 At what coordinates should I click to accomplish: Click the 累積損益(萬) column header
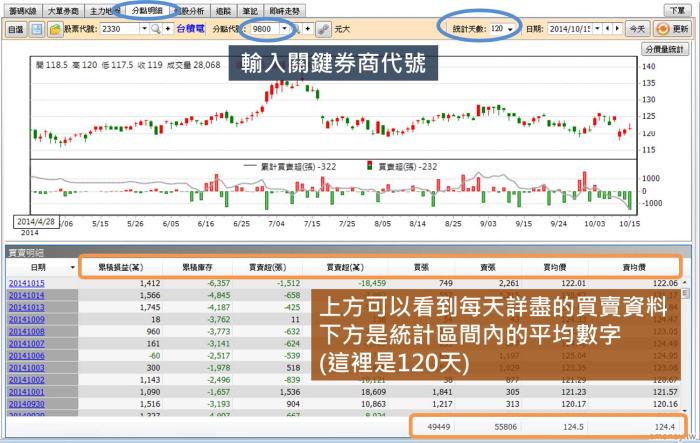click(121, 267)
